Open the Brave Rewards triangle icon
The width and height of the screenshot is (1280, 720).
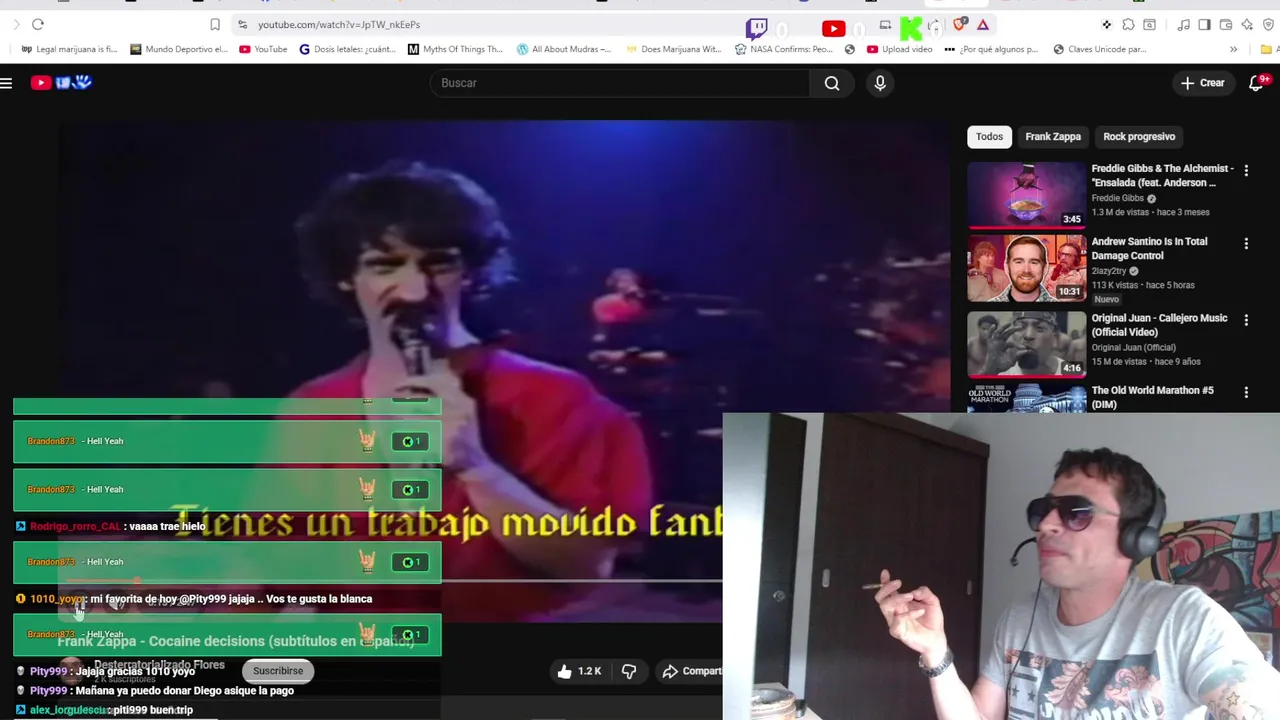coord(983,25)
